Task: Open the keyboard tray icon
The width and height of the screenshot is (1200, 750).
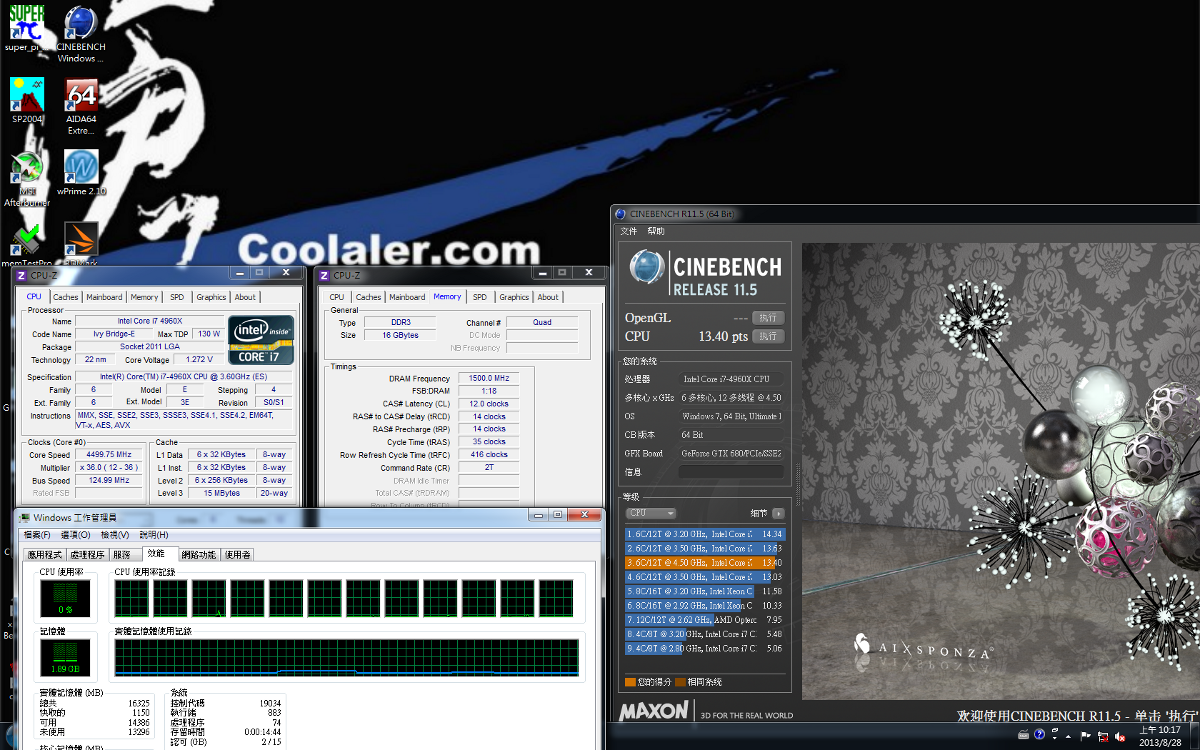Action: point(1021,735)
